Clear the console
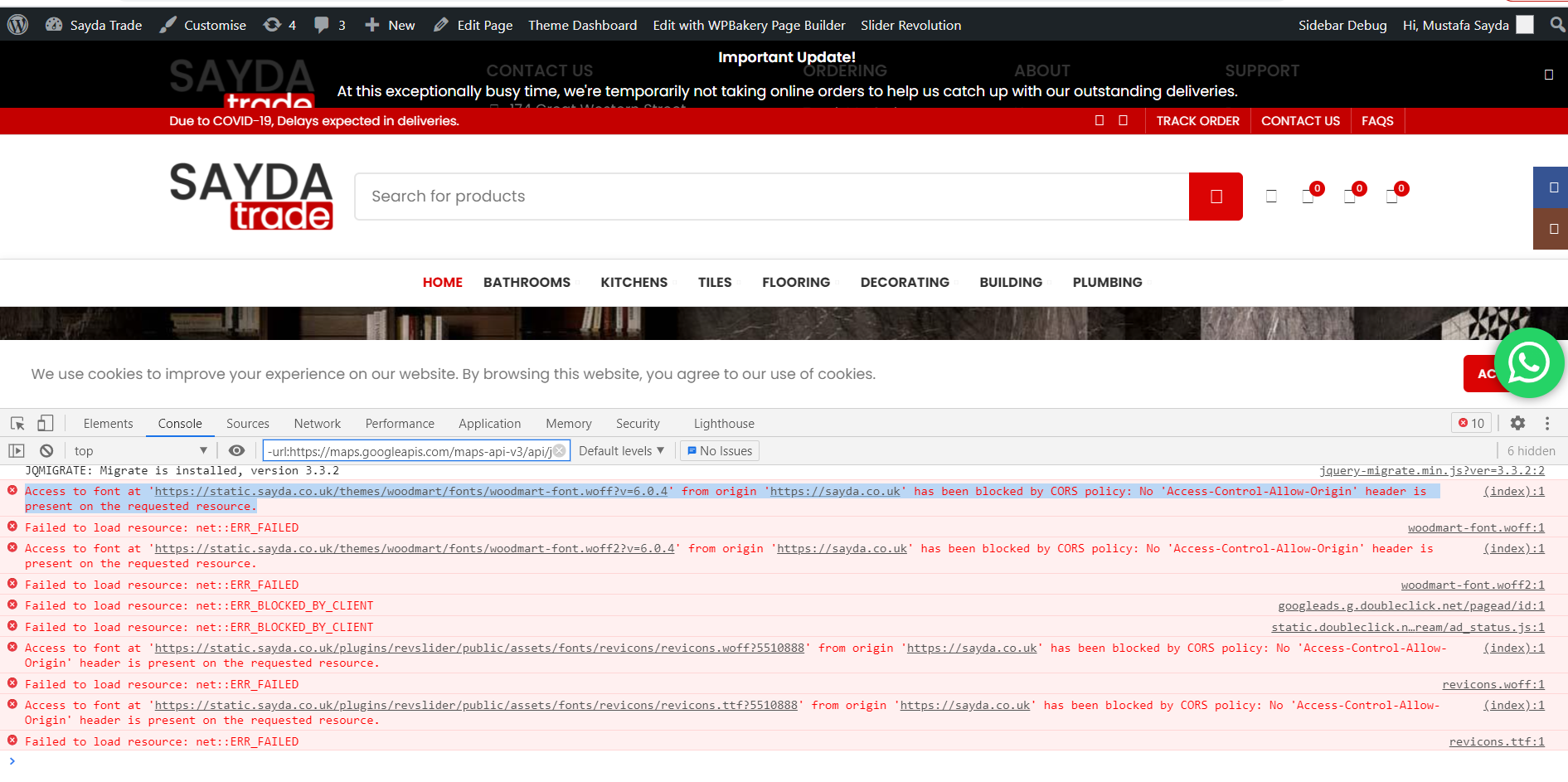Viewport: 1568px width, 782px height. (46, 451)
